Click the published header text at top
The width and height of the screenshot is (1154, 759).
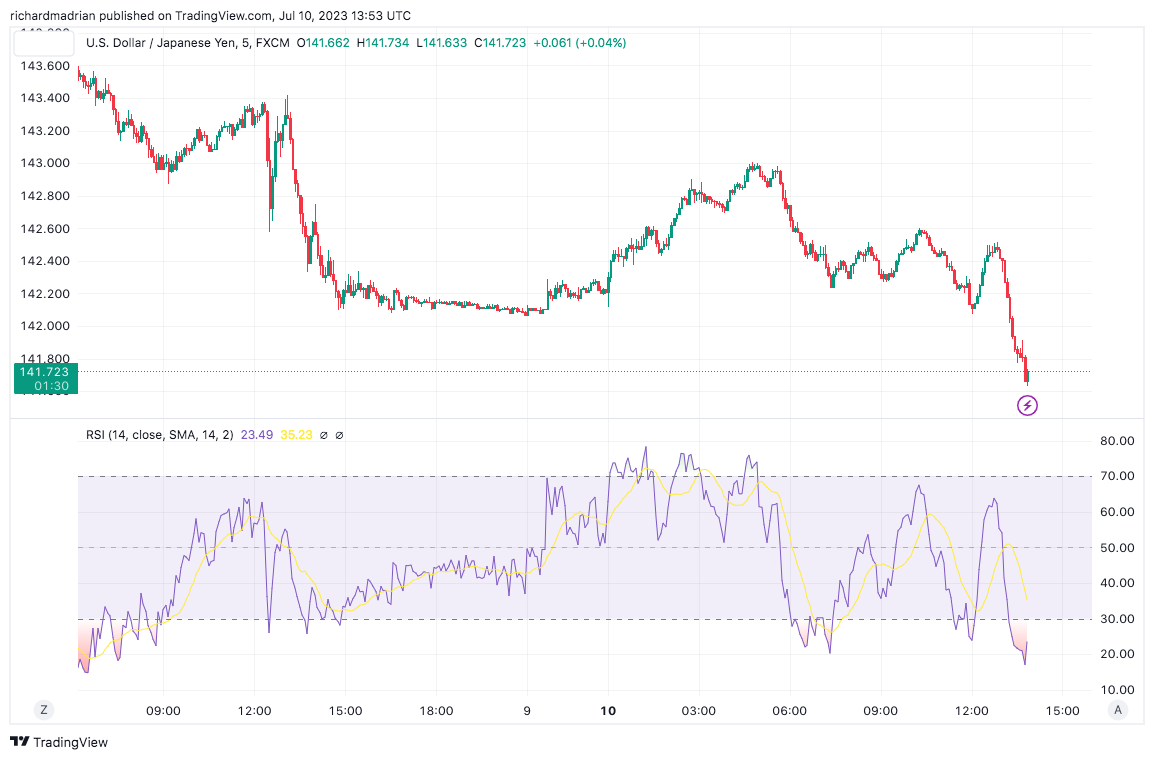click(210, 15)
